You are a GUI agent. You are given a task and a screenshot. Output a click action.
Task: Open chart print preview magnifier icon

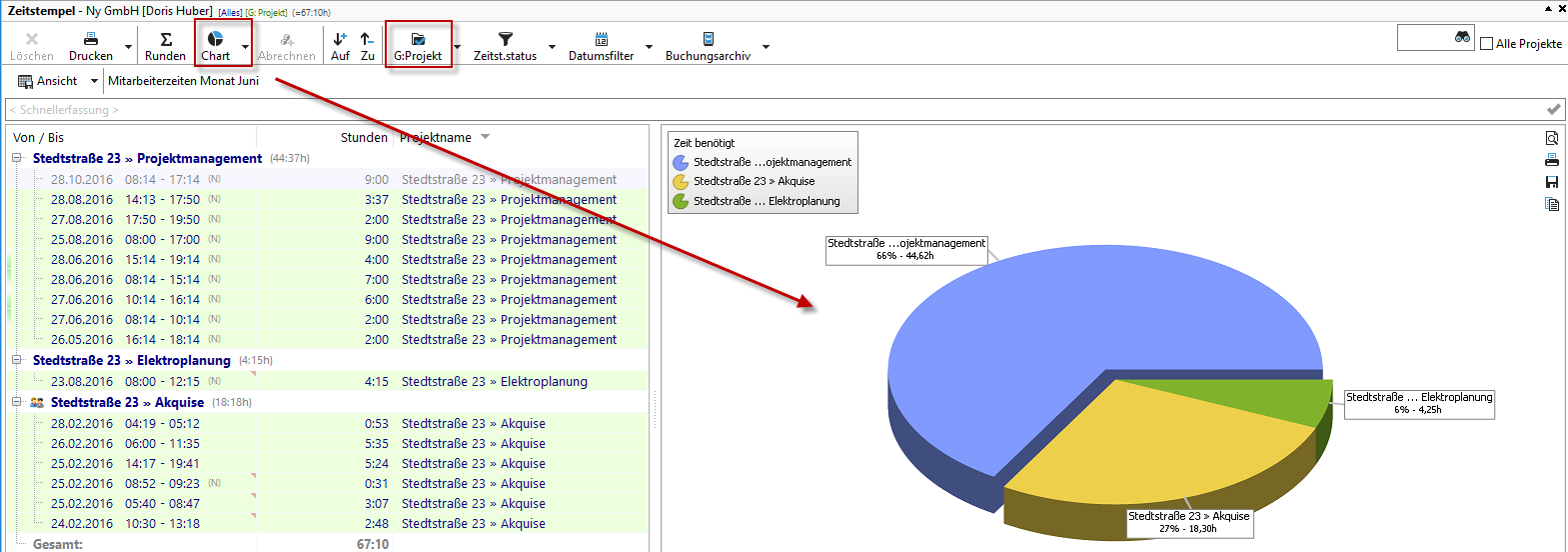[x=1552, y=139]
